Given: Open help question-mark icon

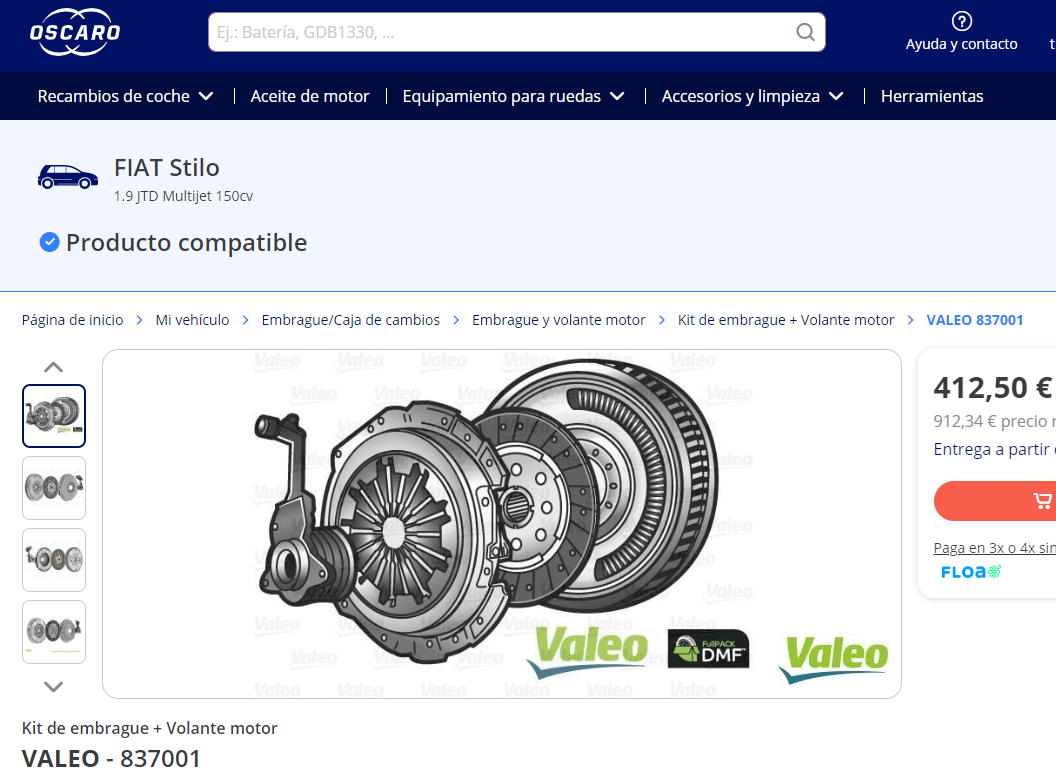Looking at the screenshot, I should click(x=961, y=21).
